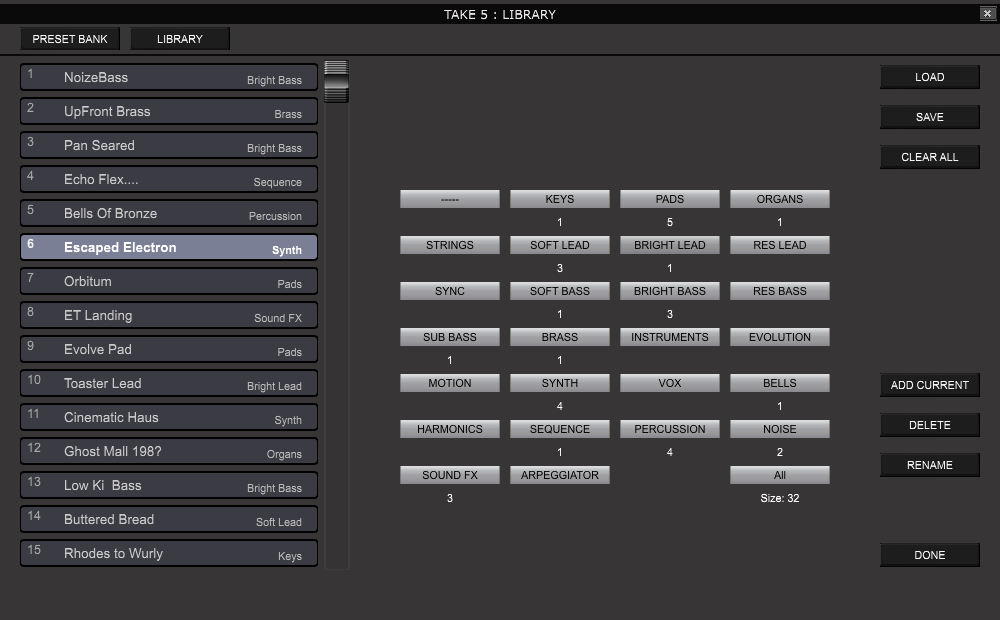Add current preset to library
Image resolution: width=1000 pixels, height=620 pixels.
[x=930, y=385]
